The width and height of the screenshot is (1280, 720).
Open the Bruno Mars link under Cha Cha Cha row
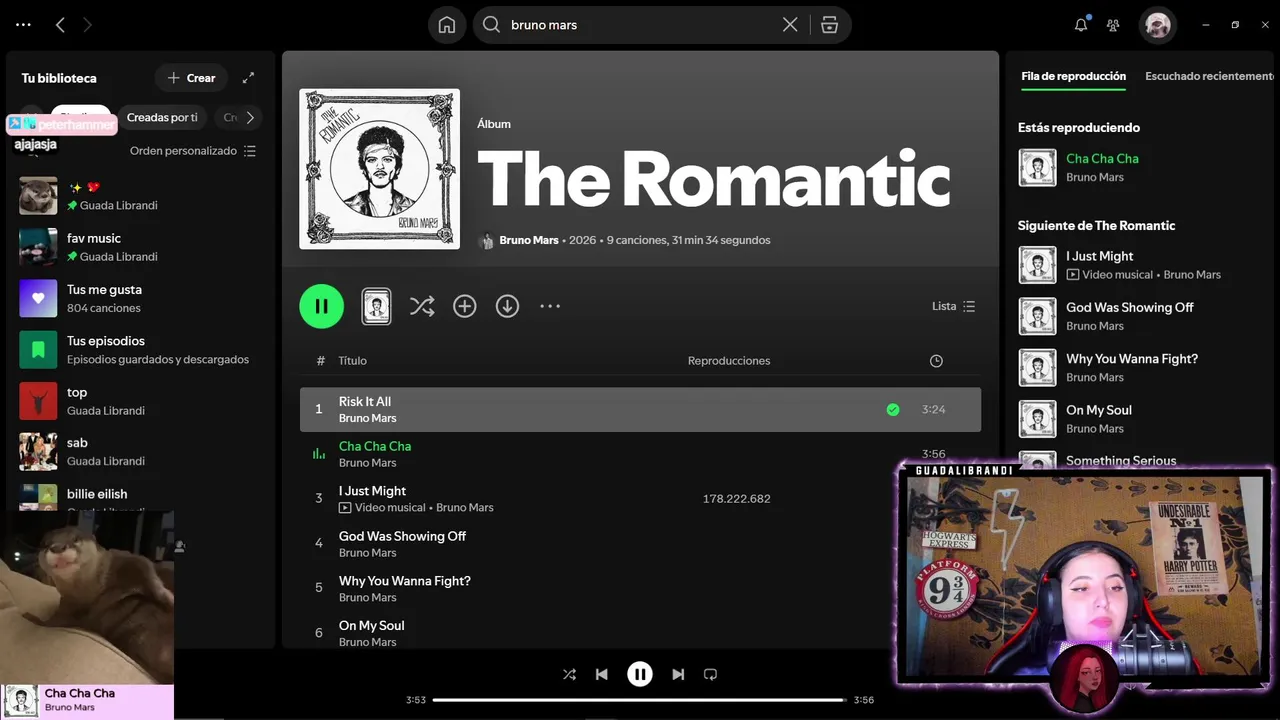coord(367,463)
